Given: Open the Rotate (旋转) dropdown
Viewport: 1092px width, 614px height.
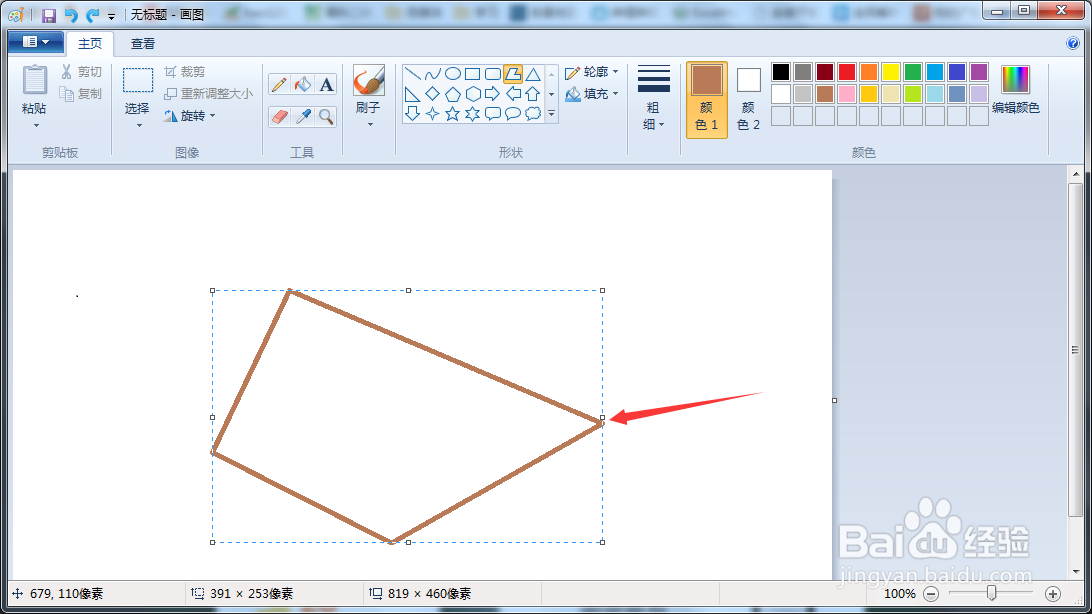Looking at the screenshot, I should pyautogui.click(x=189, y=116).
